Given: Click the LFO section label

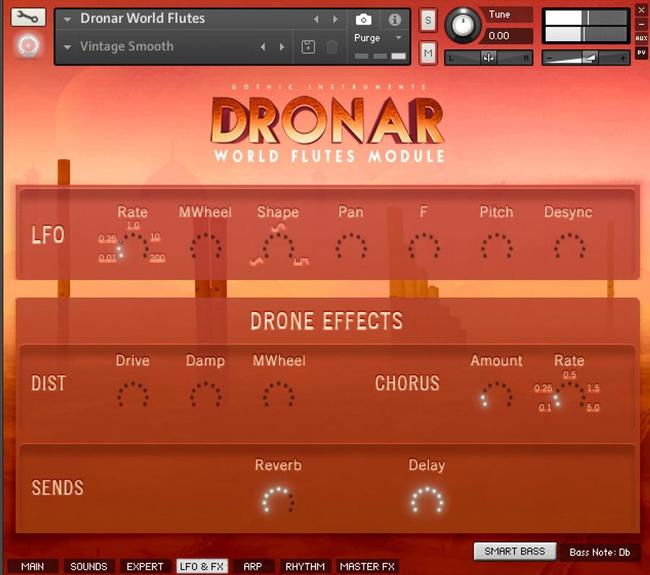Looking at the screenshot, I should [x=48, y=235].
